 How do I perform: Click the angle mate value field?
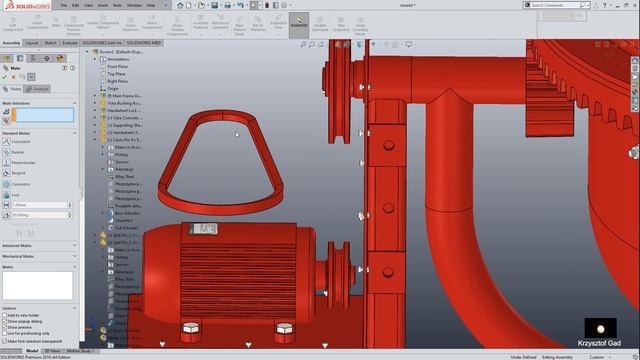point(41,215)
